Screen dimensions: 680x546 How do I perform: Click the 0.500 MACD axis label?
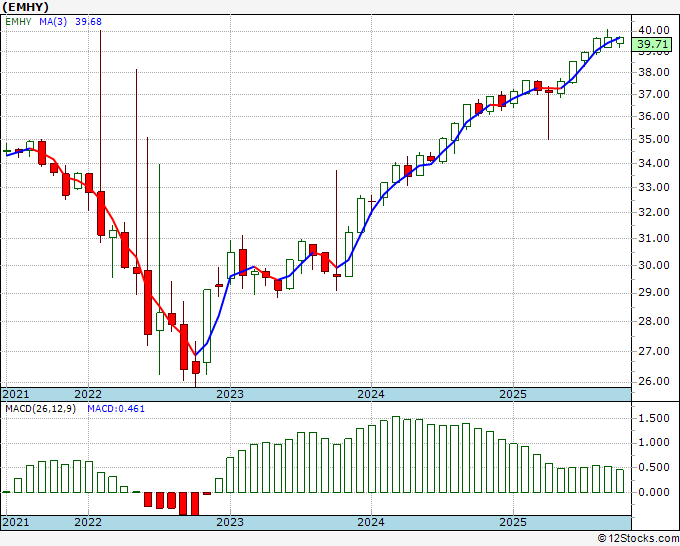point(654,468)
